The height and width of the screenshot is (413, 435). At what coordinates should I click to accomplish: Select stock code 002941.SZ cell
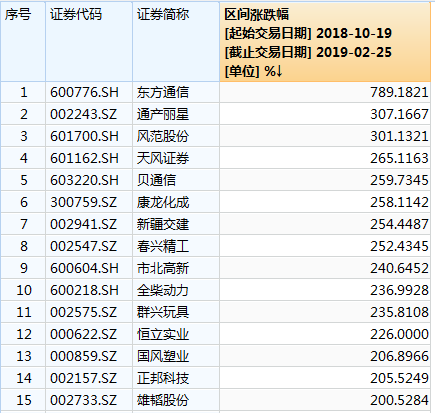pos(89,224)
